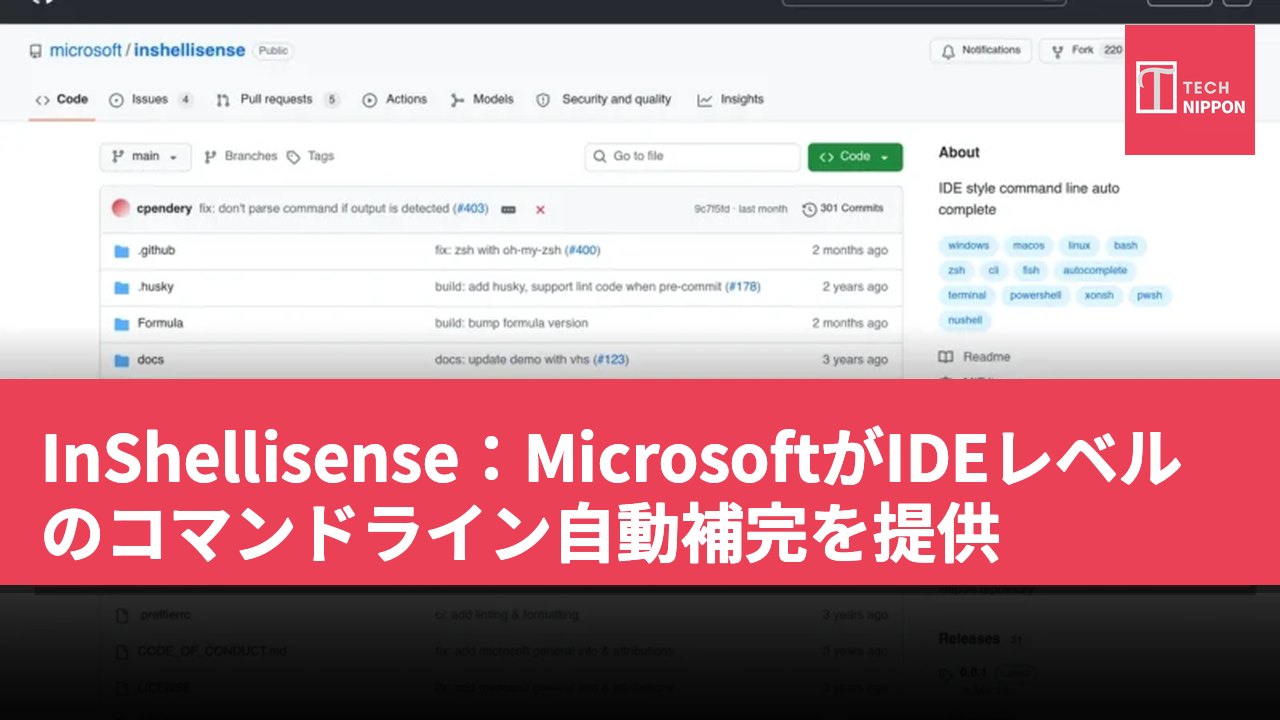
Task: Click commit hash 9c7f5fd
Action: click(x=714, y=209)
